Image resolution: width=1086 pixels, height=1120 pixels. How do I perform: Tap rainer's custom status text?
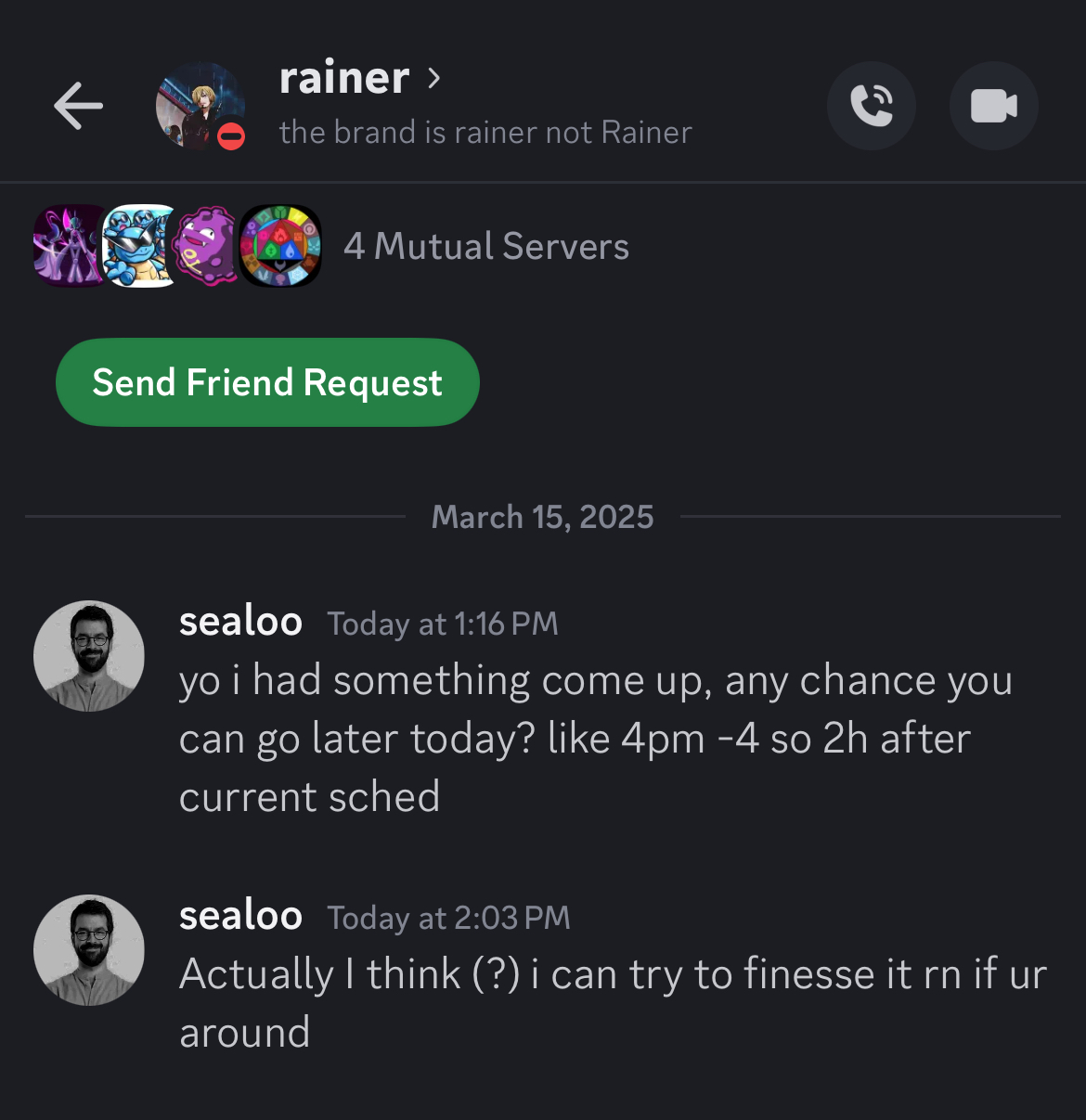click(485, 133)
